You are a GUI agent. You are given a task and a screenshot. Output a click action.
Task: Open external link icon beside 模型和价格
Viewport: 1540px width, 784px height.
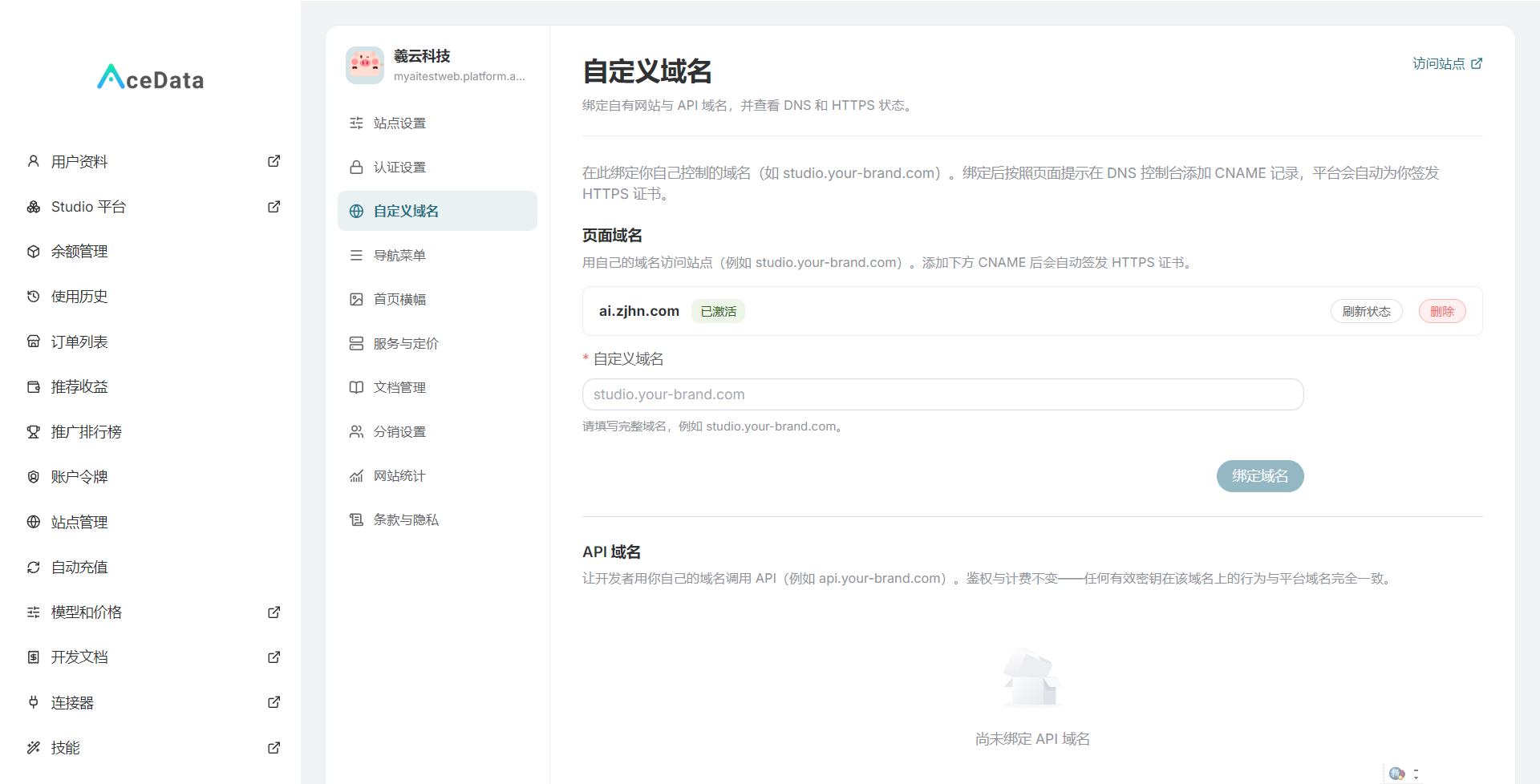pos(274,612)
